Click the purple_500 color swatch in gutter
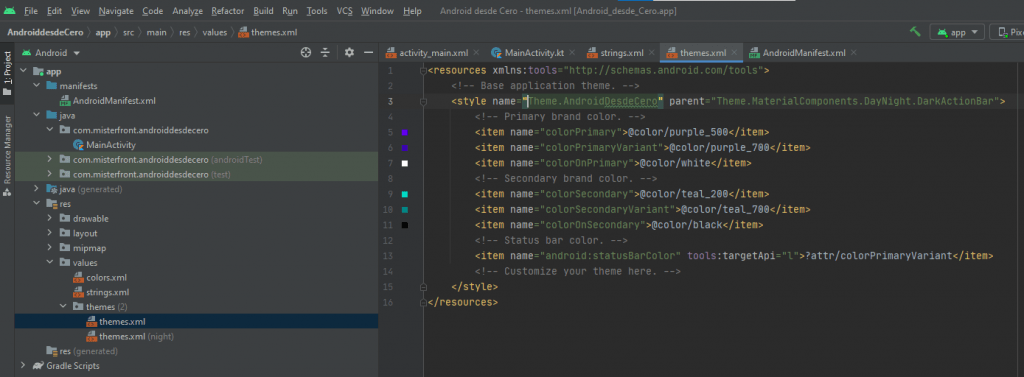Screen dimensions: 1024x377 405,133
